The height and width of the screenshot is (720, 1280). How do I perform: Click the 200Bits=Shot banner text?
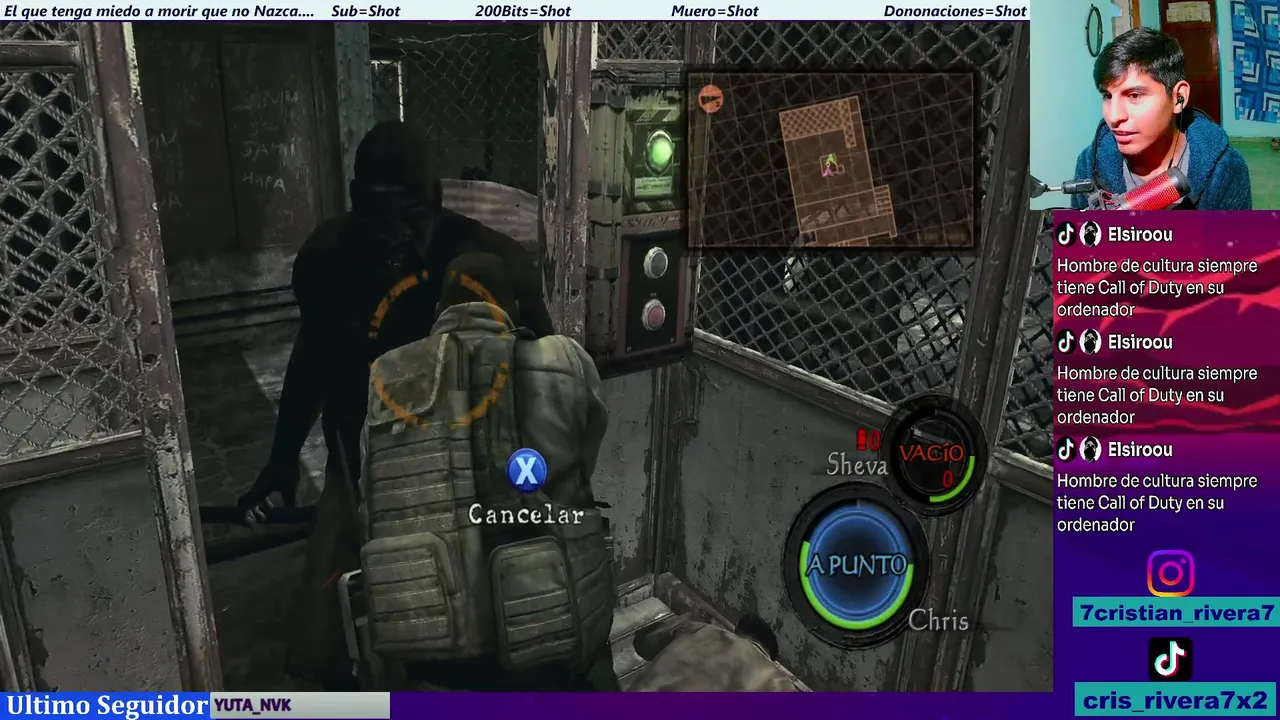coord(523,11)
